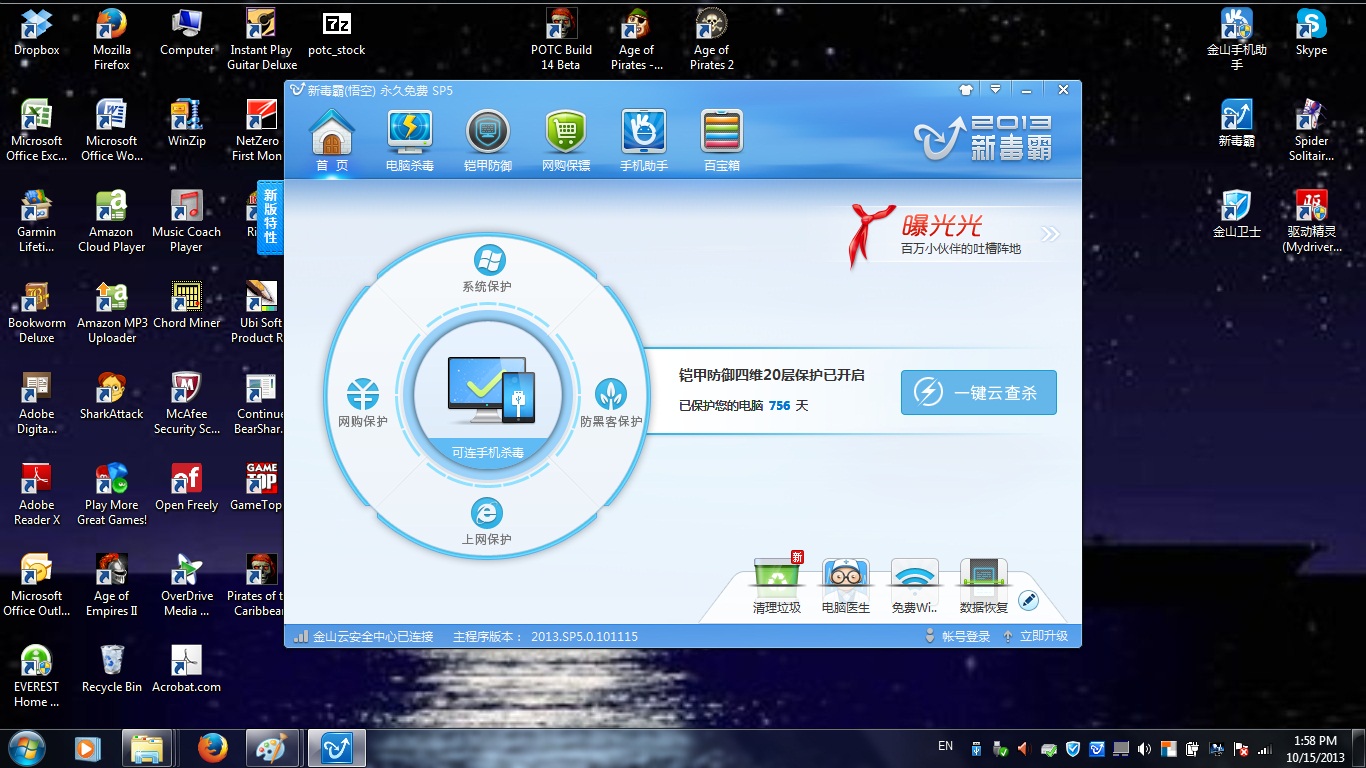1366x768 pixels.
Task: Click the 一键云查杀 cloud scan button
Action: pyautogui.click(x=979, y=392)
